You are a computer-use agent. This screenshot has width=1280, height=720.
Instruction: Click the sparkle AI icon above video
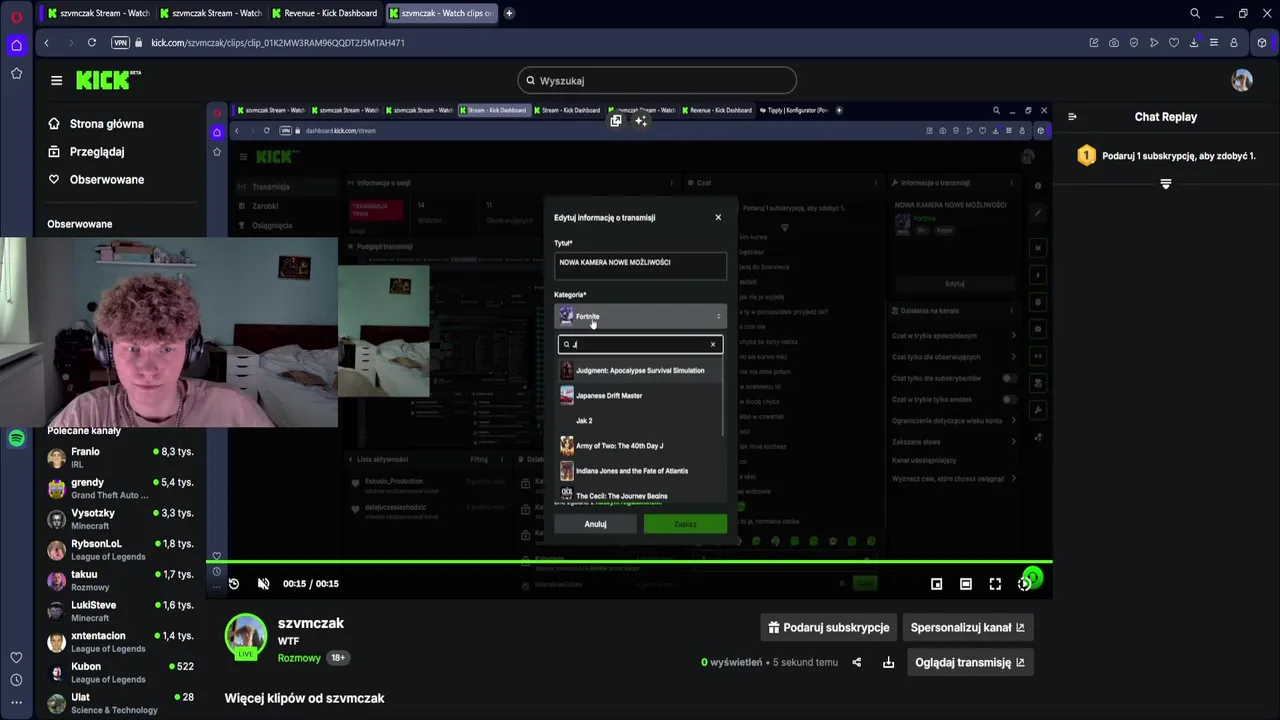coord(641,121)
